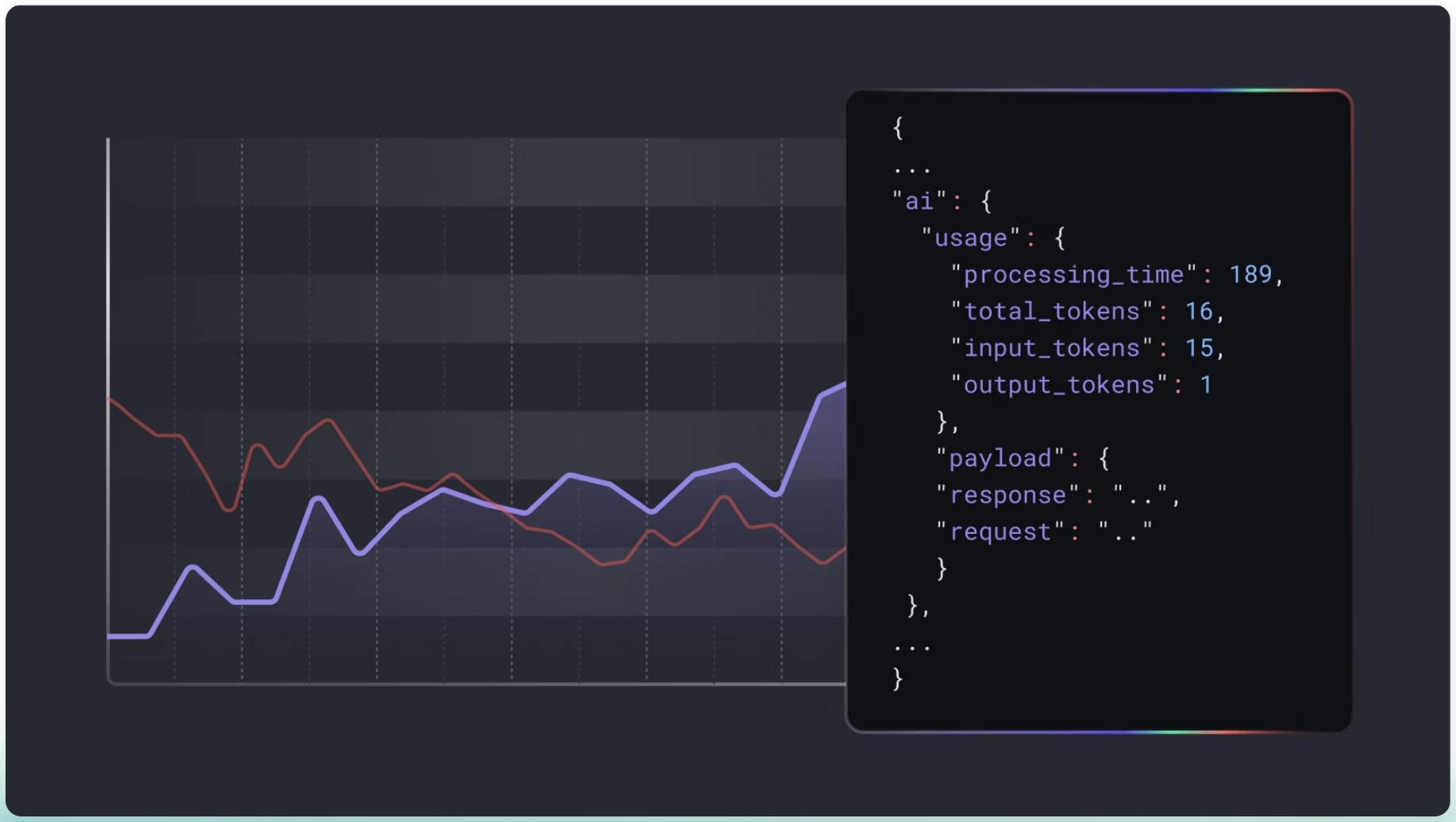Viewport: 1456px width, 822px height.
Task: Click the final closing brace of the JSON
Action: coord(898,679)
